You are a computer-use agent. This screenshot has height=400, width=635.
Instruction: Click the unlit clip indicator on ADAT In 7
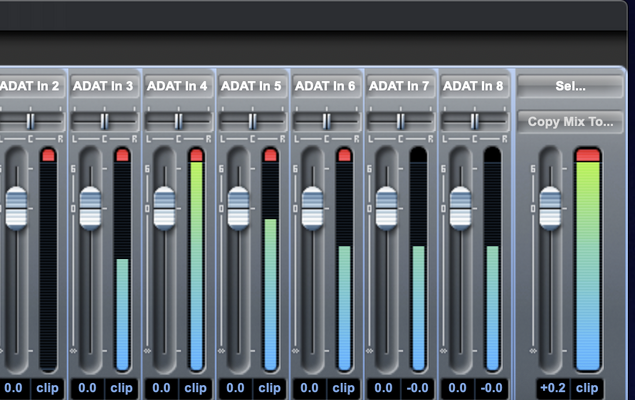pyautogui.click(x=419, y=155)
